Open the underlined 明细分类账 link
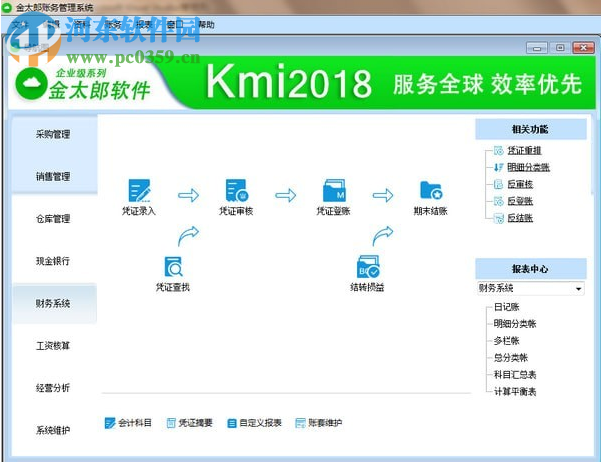The height and width of the screenshot is (464, 604). (528, 168)
